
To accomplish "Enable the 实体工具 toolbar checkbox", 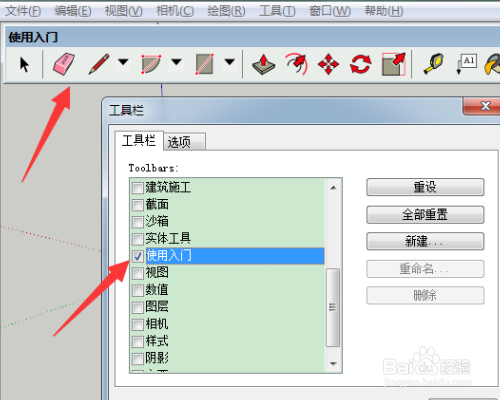I will tap(138, 239).
